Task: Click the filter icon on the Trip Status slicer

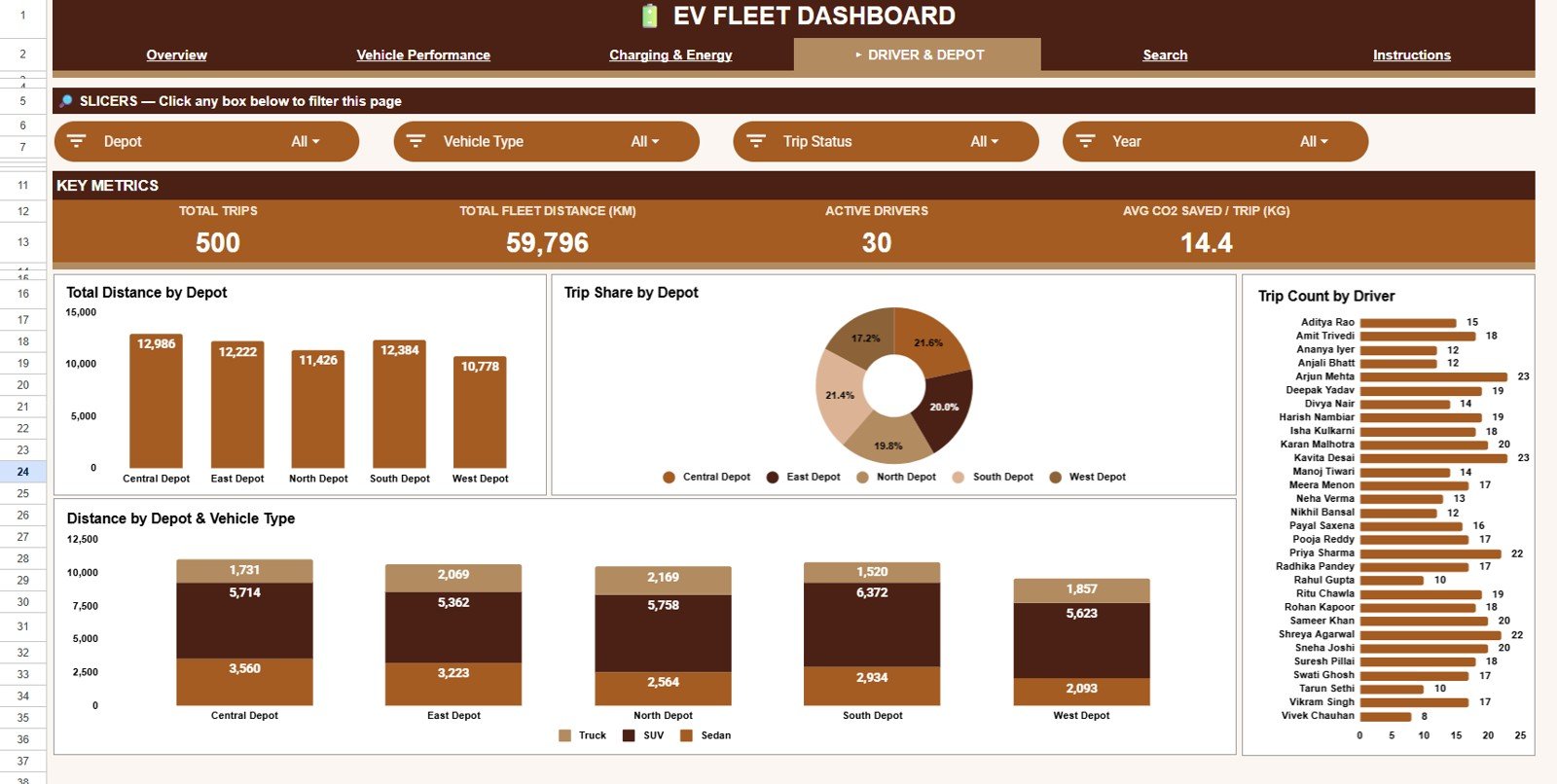Action: [x=755, y=141]
